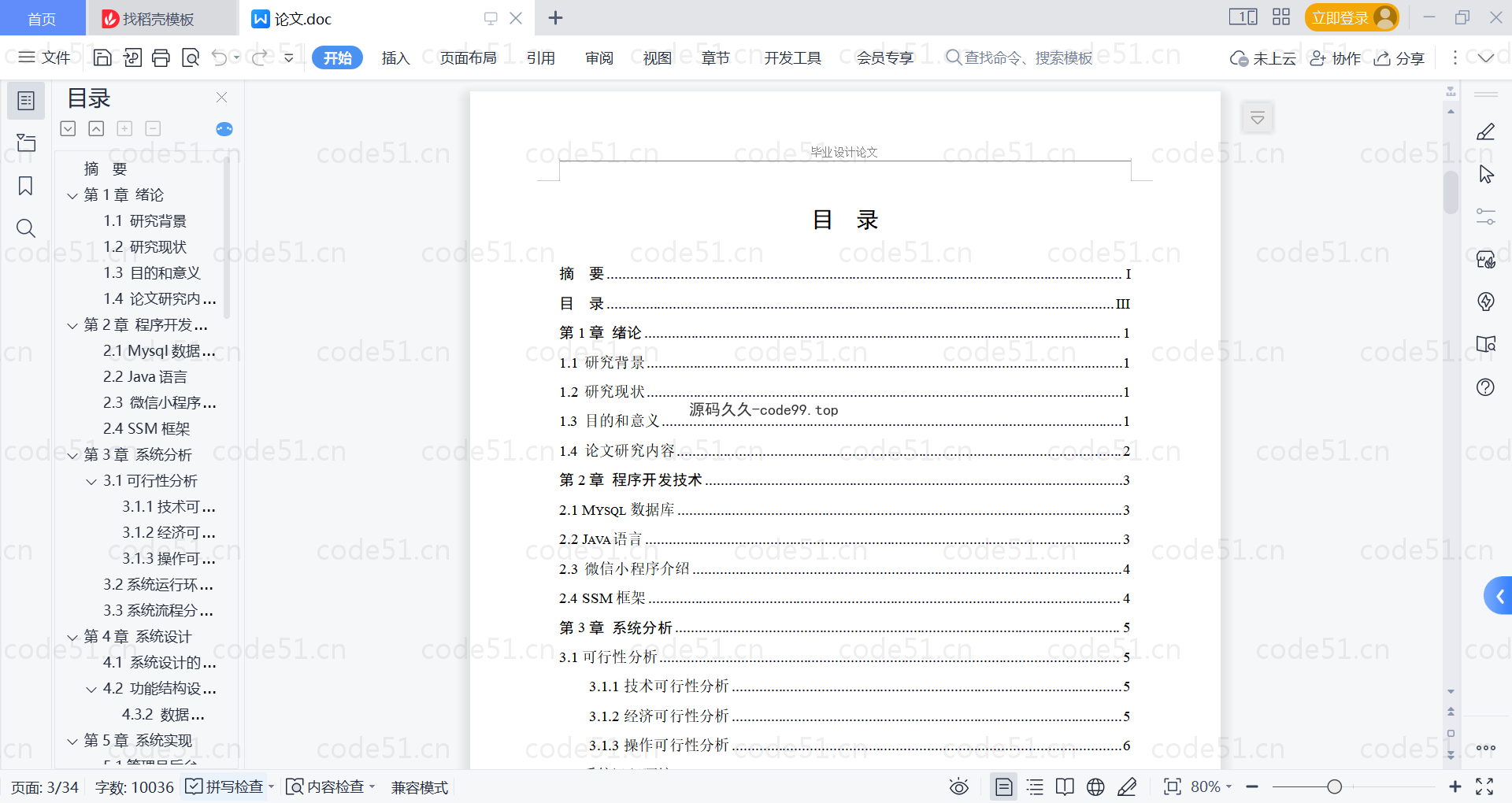
Task: Open the right sidebar more options dots
Action: pos(1485,748)
